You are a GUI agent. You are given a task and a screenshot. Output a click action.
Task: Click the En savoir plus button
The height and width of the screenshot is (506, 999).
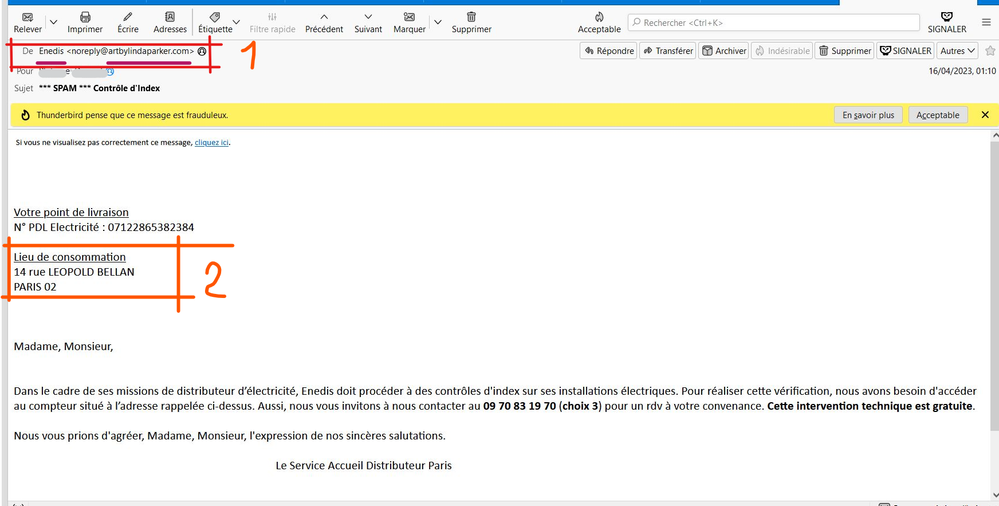click(867, 115)
